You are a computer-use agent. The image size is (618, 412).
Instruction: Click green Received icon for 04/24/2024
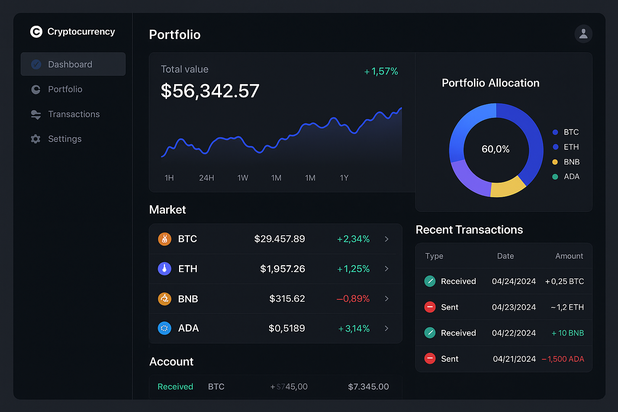[430, 281]
